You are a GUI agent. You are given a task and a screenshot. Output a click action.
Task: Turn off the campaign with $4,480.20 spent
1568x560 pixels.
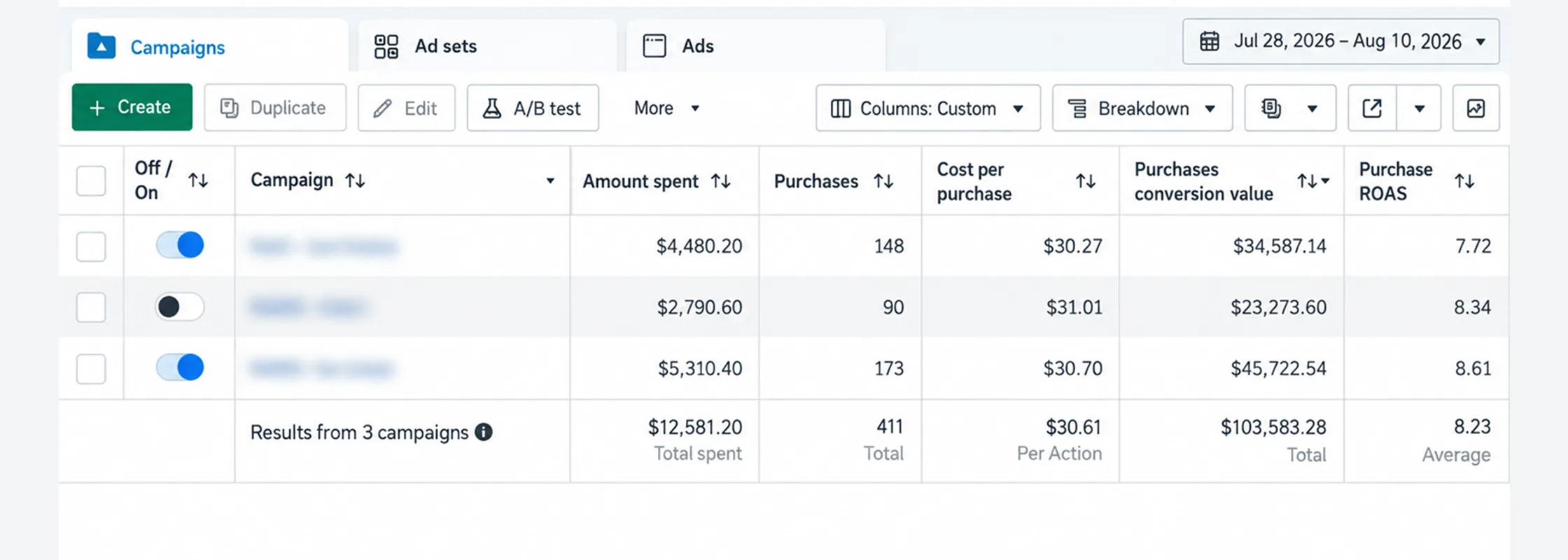180,245
